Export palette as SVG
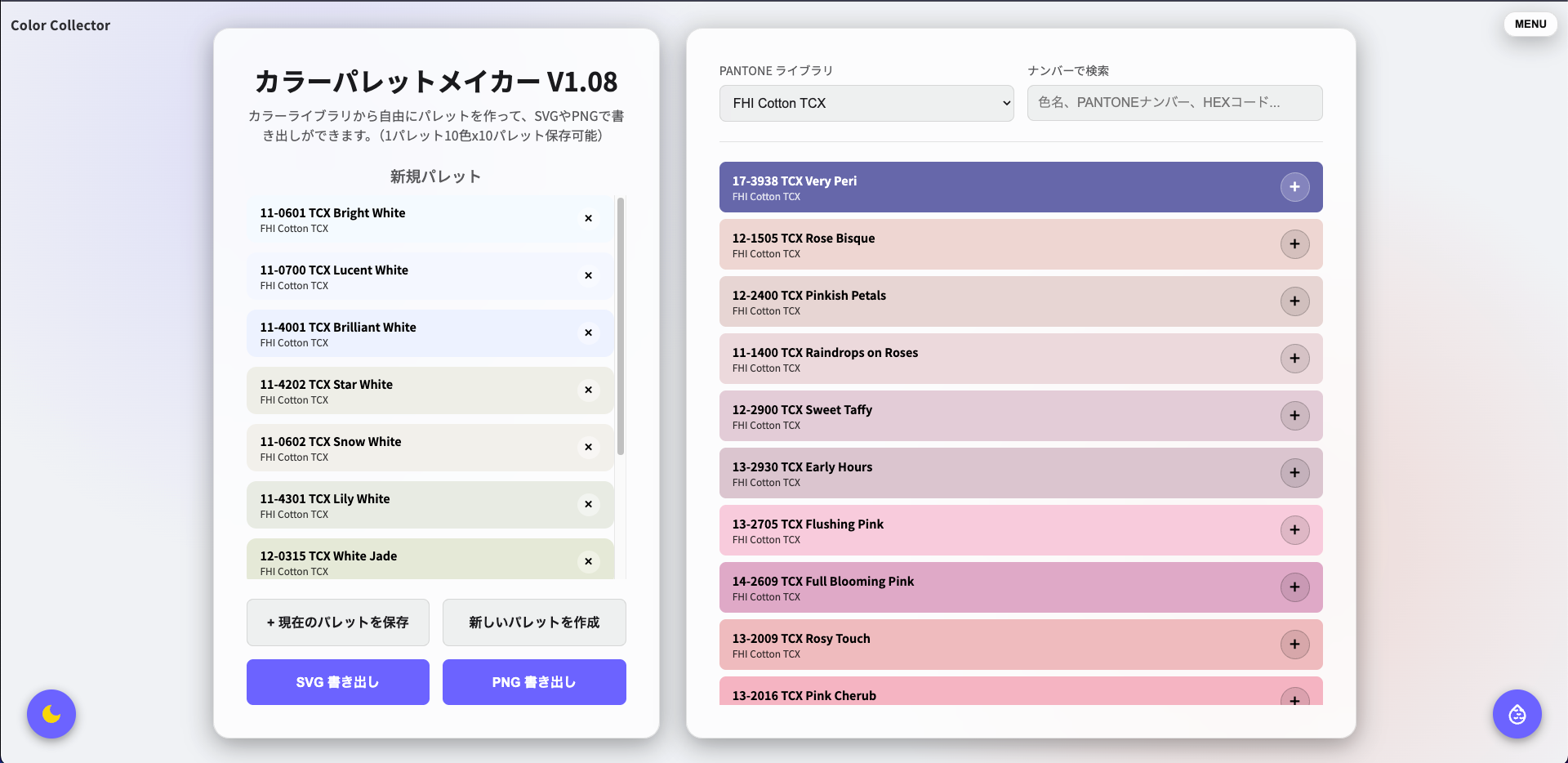Image resolution: width=1568 pixels, height=763 pixels. pyautogui.click(x=338, y=682)
